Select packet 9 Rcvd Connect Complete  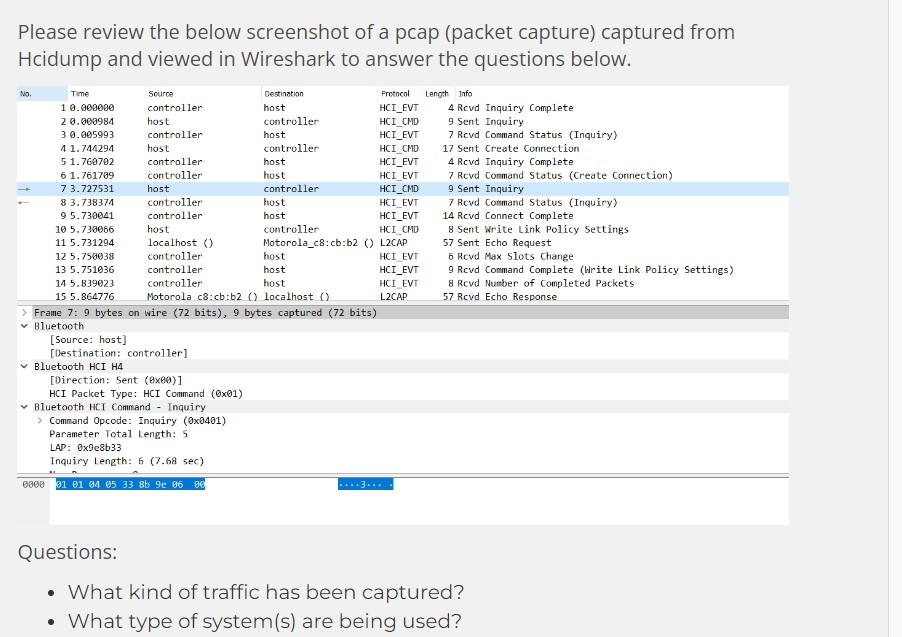(x=403, y=216)
